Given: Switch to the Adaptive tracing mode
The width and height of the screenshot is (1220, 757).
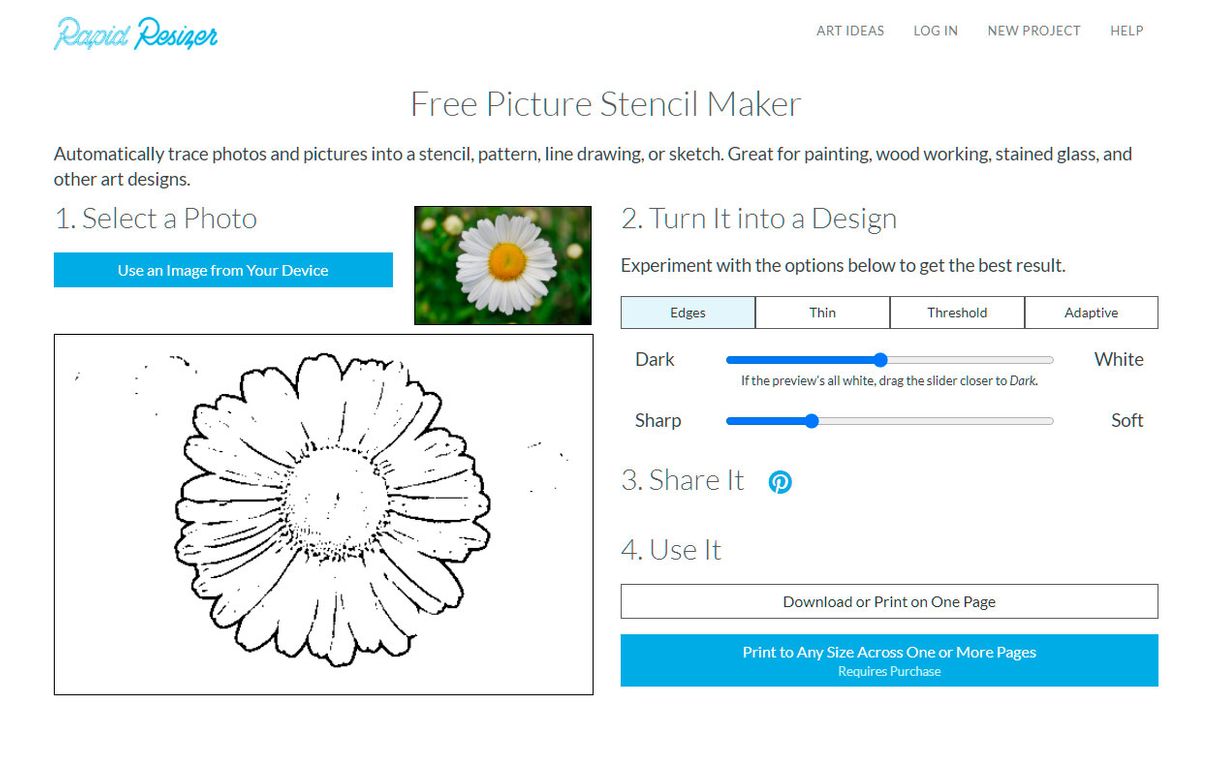Looking at the screenshot, I should (x=1091, y=312).
